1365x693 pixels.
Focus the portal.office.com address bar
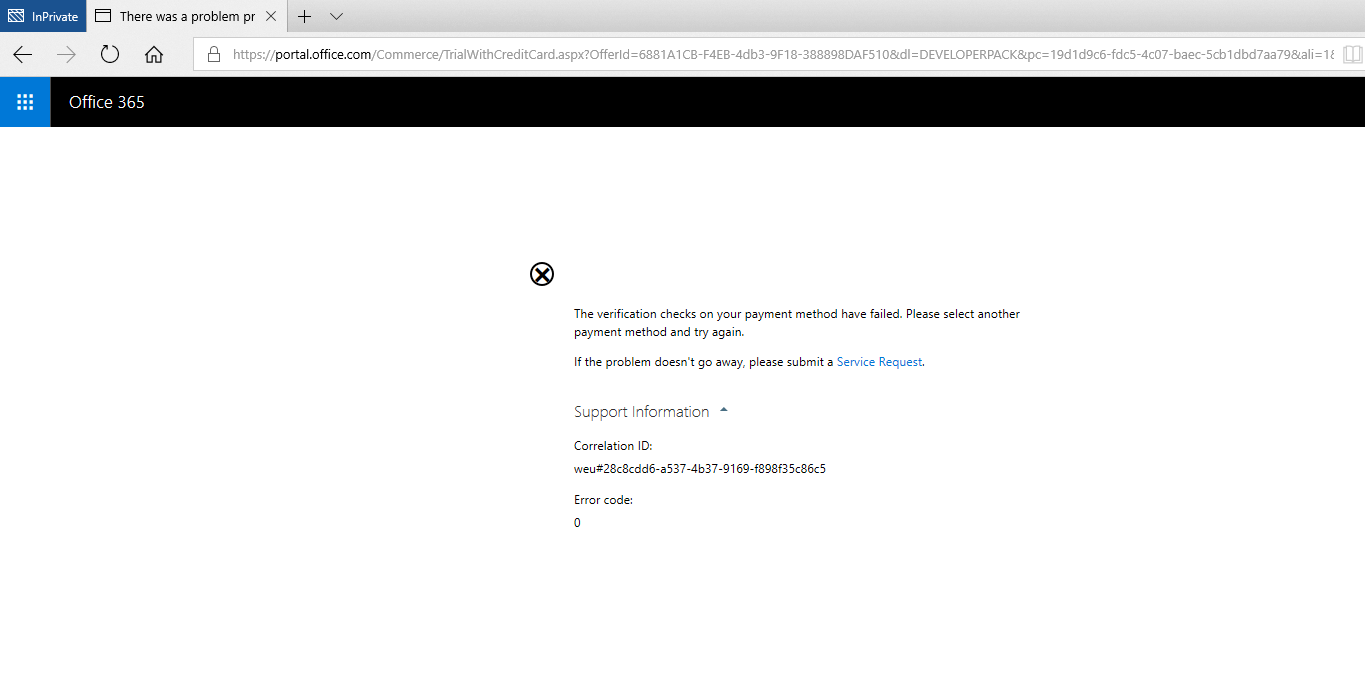[x=780, y=54]
